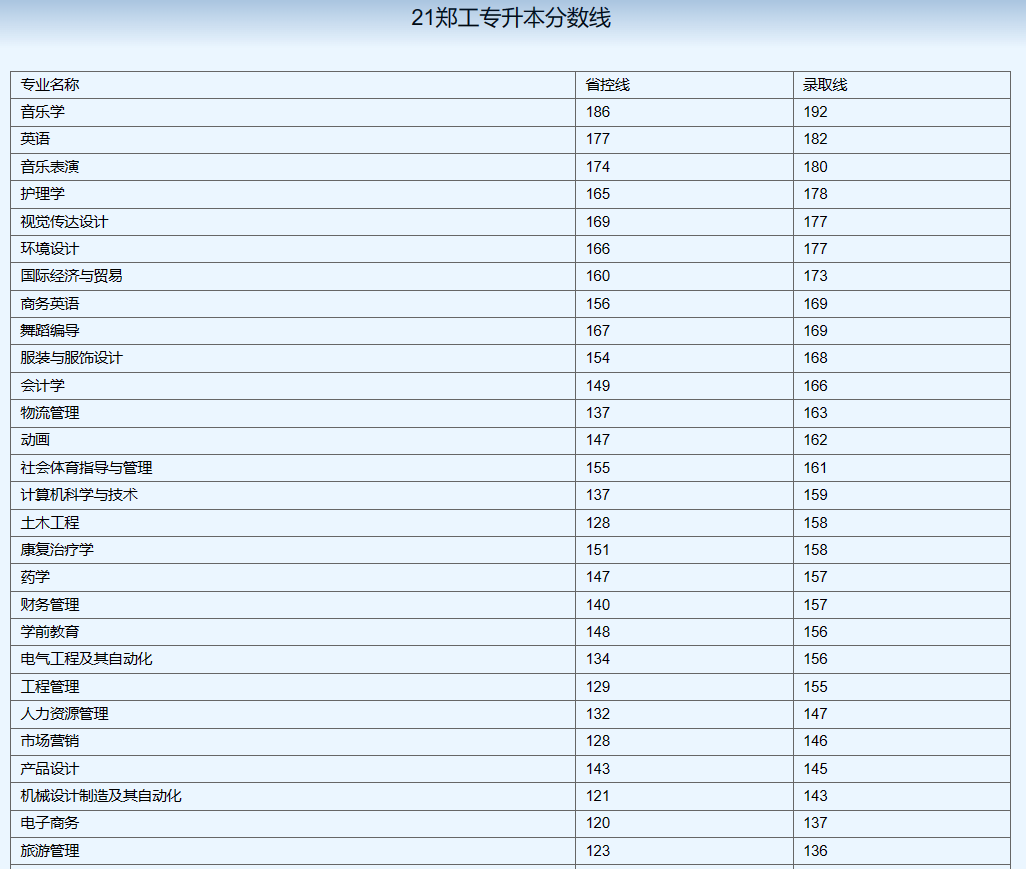Click the 旅游管理 major cell

pos(293,851)
